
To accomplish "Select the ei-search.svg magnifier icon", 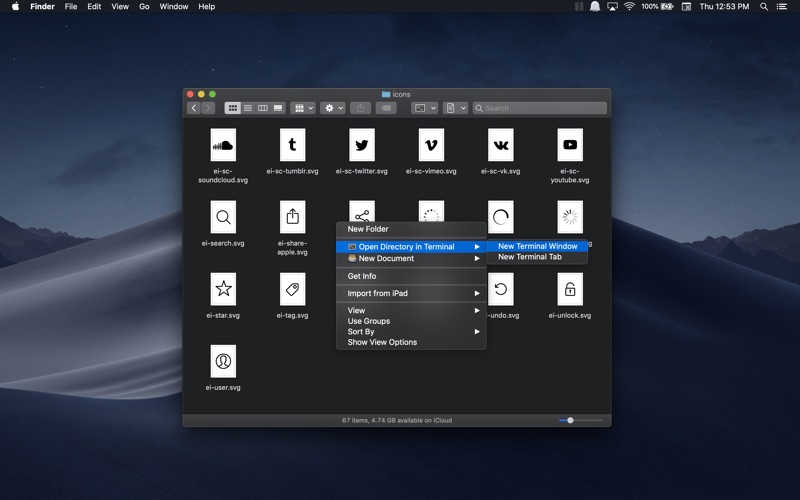I will click(x=223, y=217).
